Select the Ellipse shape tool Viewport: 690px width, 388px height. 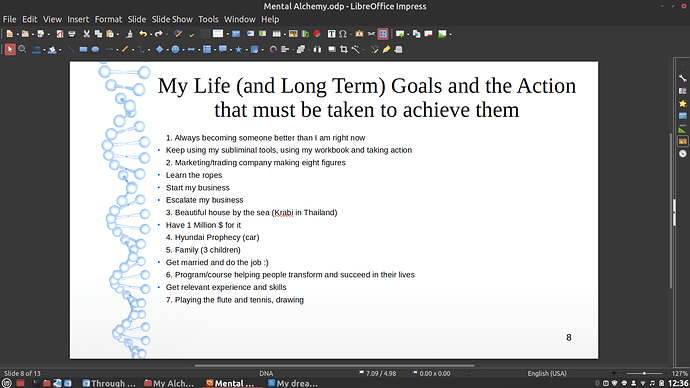coord(95,49)
